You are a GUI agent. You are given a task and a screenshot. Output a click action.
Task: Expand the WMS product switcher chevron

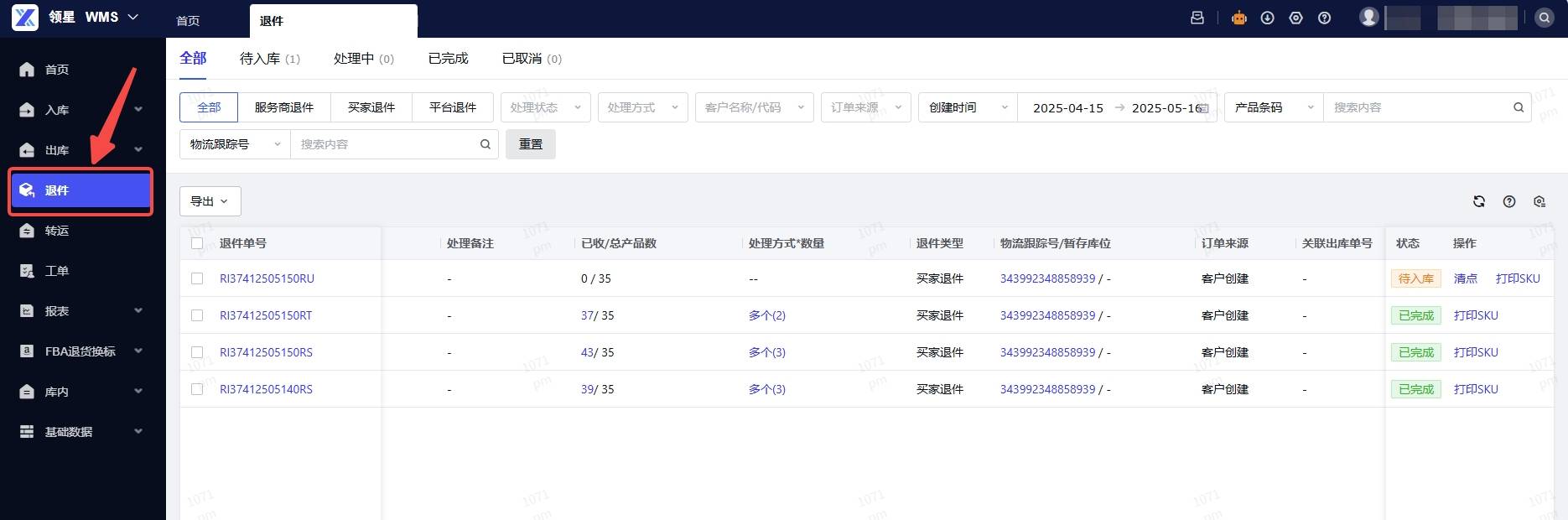(133, 17)
